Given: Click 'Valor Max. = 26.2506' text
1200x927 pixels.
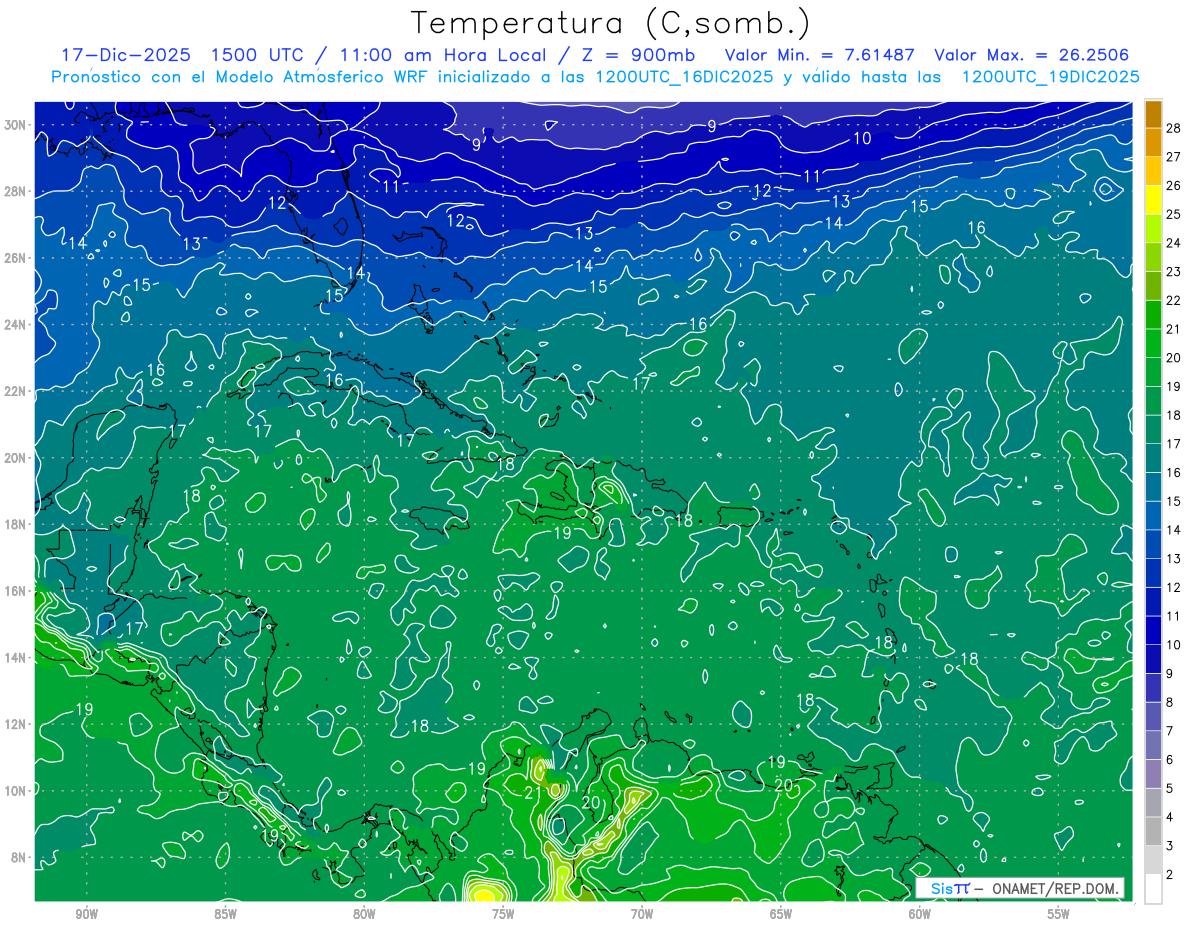Looking at the screenshot, I should tap(1032, 55).
